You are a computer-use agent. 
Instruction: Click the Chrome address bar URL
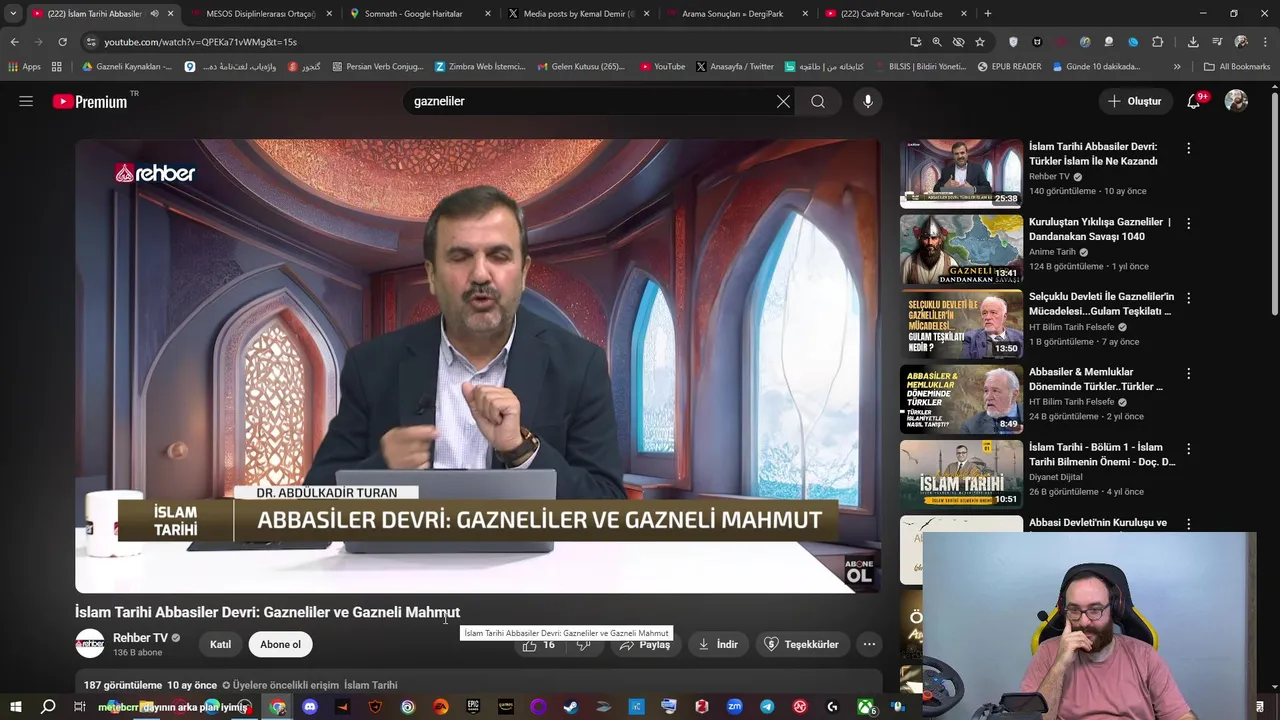pos(200,42)
